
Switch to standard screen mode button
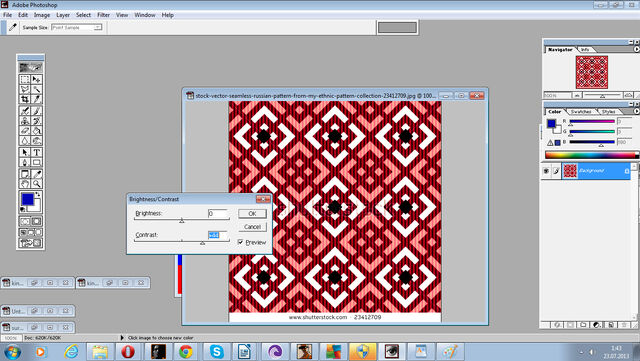[x=23, y=232]
